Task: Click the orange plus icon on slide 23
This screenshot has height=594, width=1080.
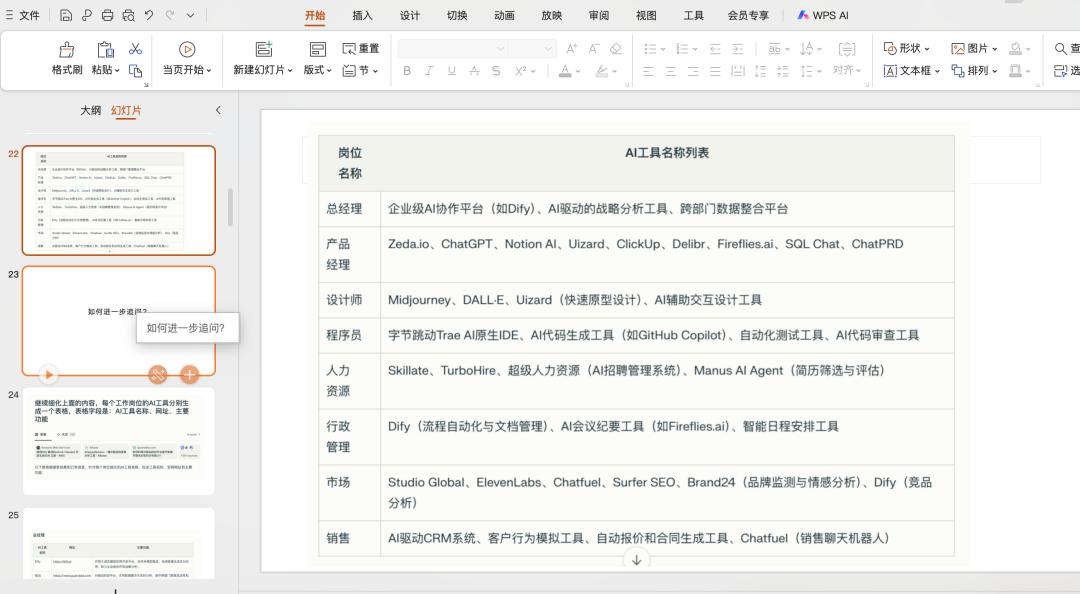Action: 189,375
